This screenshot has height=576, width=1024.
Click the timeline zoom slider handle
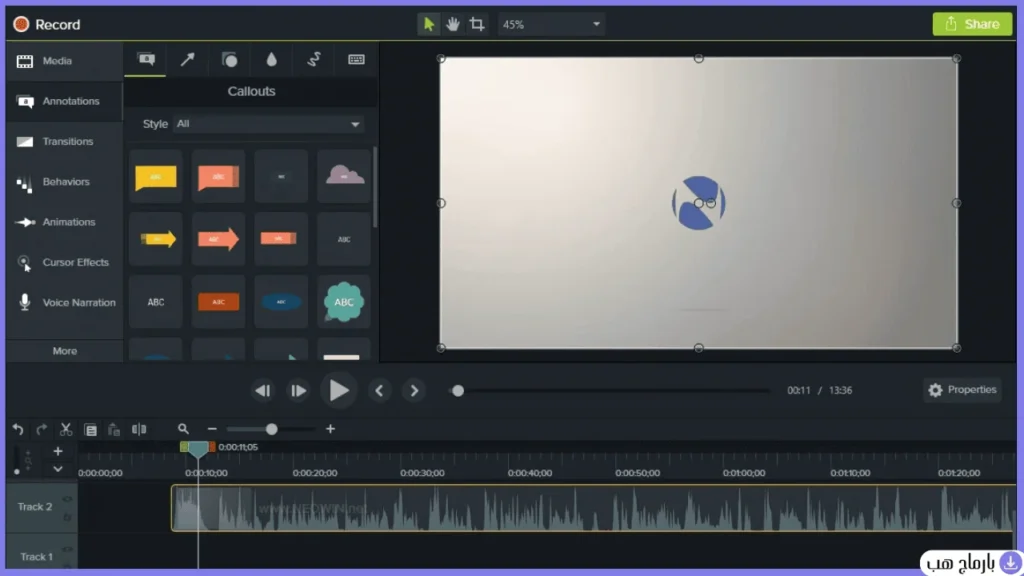pyautogui.click(x=272, y=429)
